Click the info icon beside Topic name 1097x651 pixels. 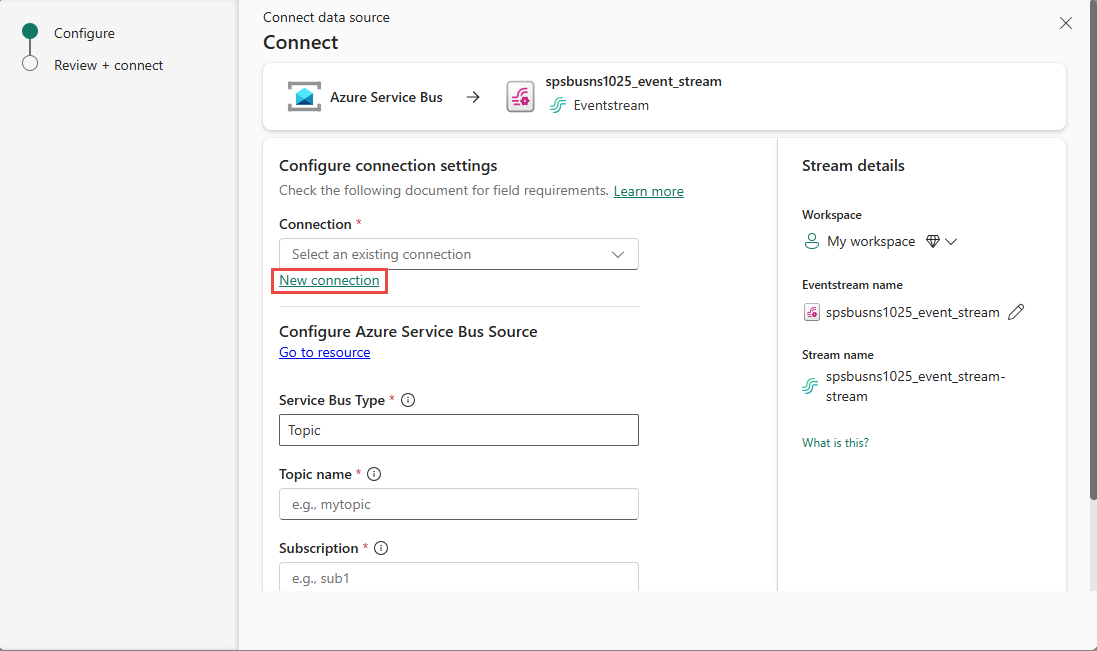click(375, 474)
